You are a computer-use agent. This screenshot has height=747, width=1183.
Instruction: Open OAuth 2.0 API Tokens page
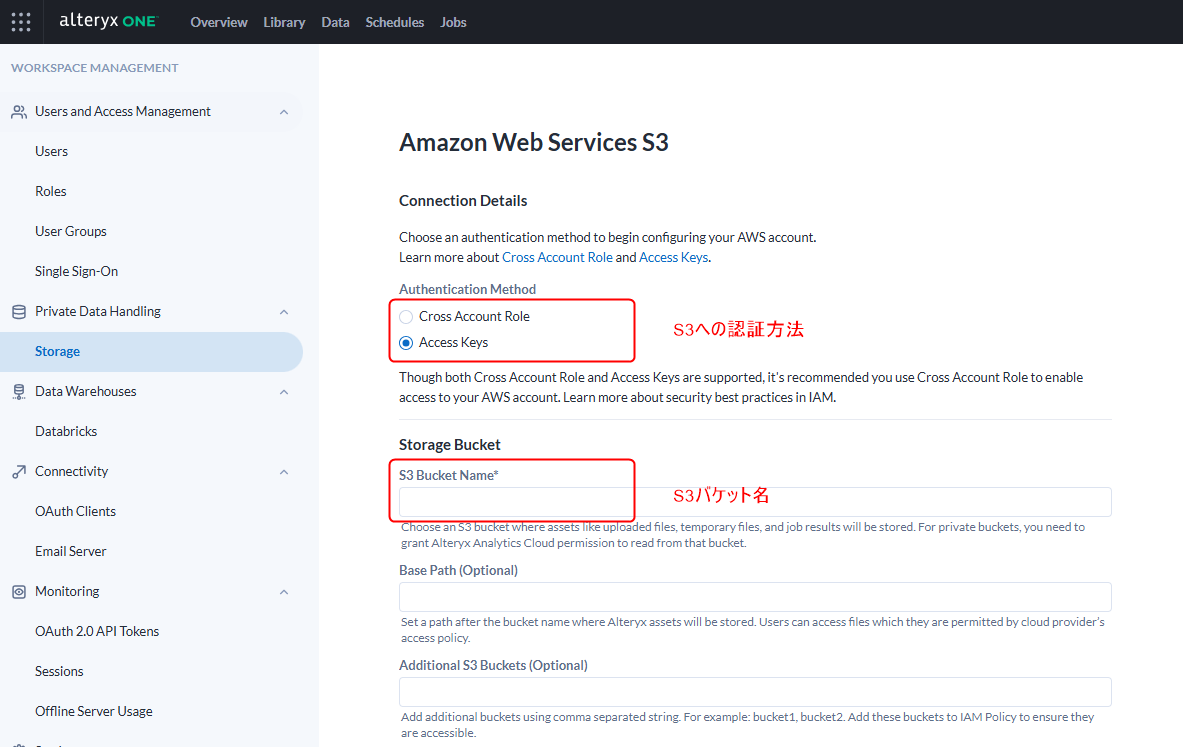[97, 632]
